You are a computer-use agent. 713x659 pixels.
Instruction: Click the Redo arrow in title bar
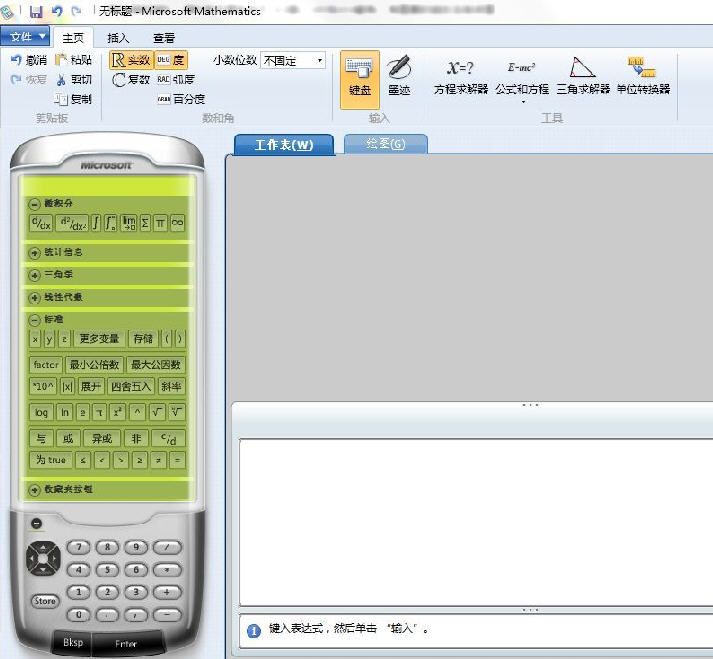76,11
